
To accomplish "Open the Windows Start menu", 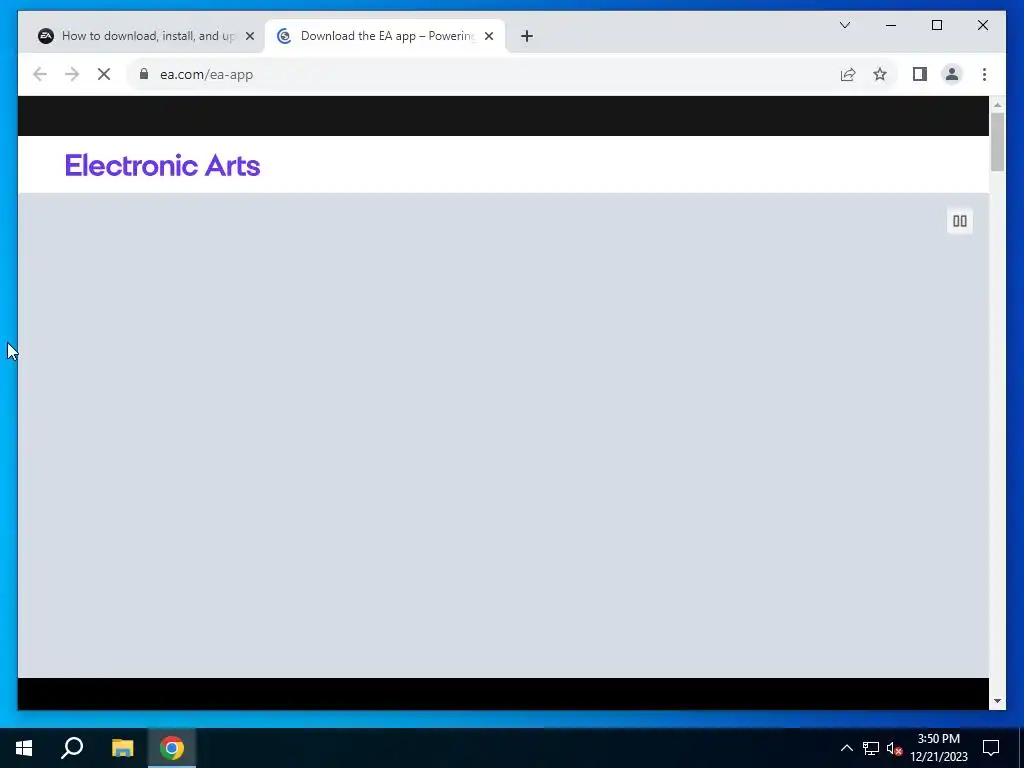I will [x=24, y=748].
